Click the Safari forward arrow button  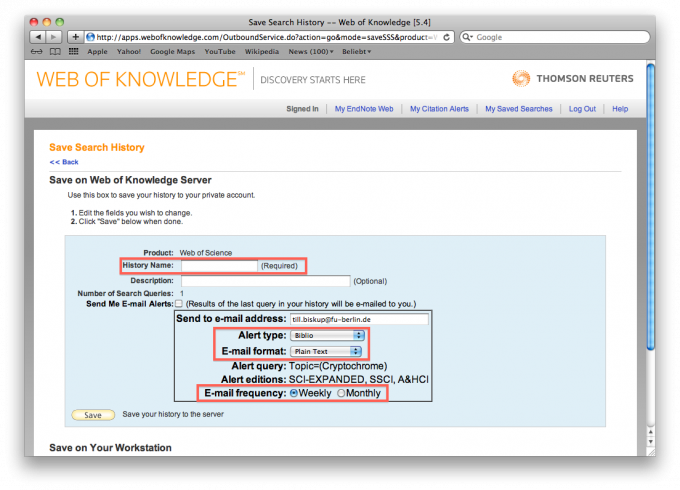coord(53,37)
